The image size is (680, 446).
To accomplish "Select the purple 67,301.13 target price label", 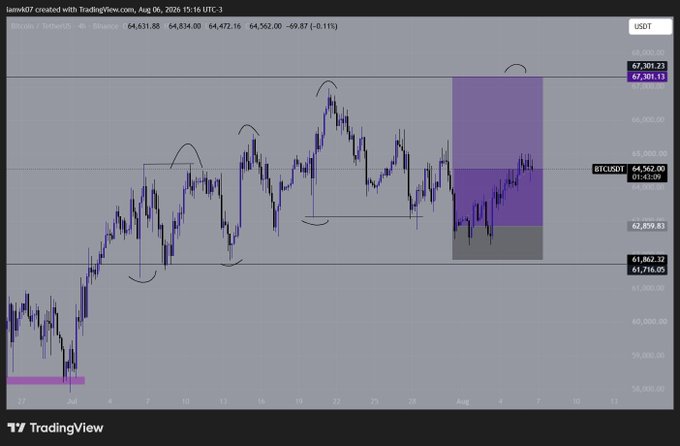I will pos(648,77).
